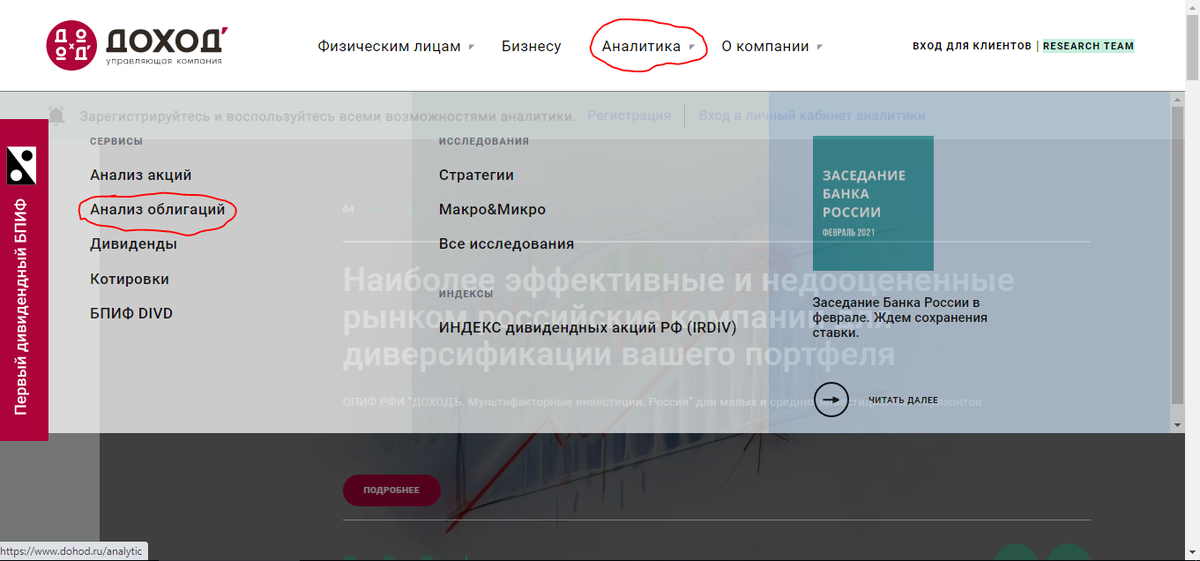This screenshot has height=561, width=1200.
Task: Click the Заседание Банка России thumbnail
Action: pos(873,203)
